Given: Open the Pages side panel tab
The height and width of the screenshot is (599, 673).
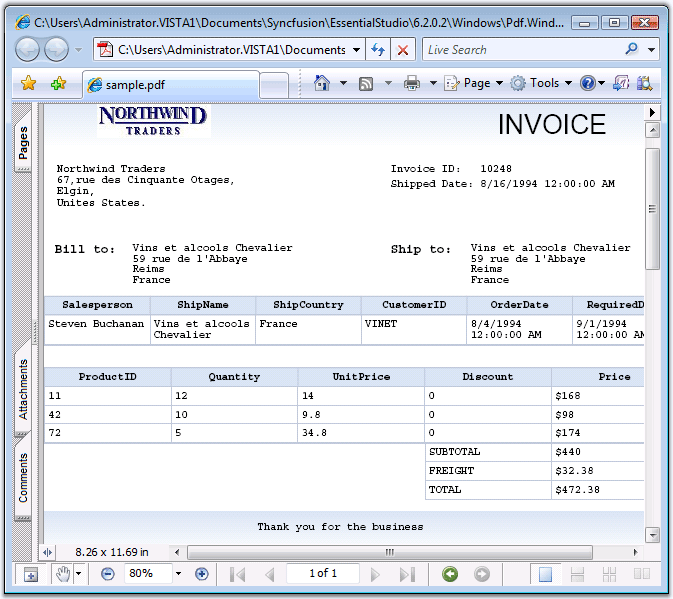Looking at the screenshot, I should tap(23, 142).
